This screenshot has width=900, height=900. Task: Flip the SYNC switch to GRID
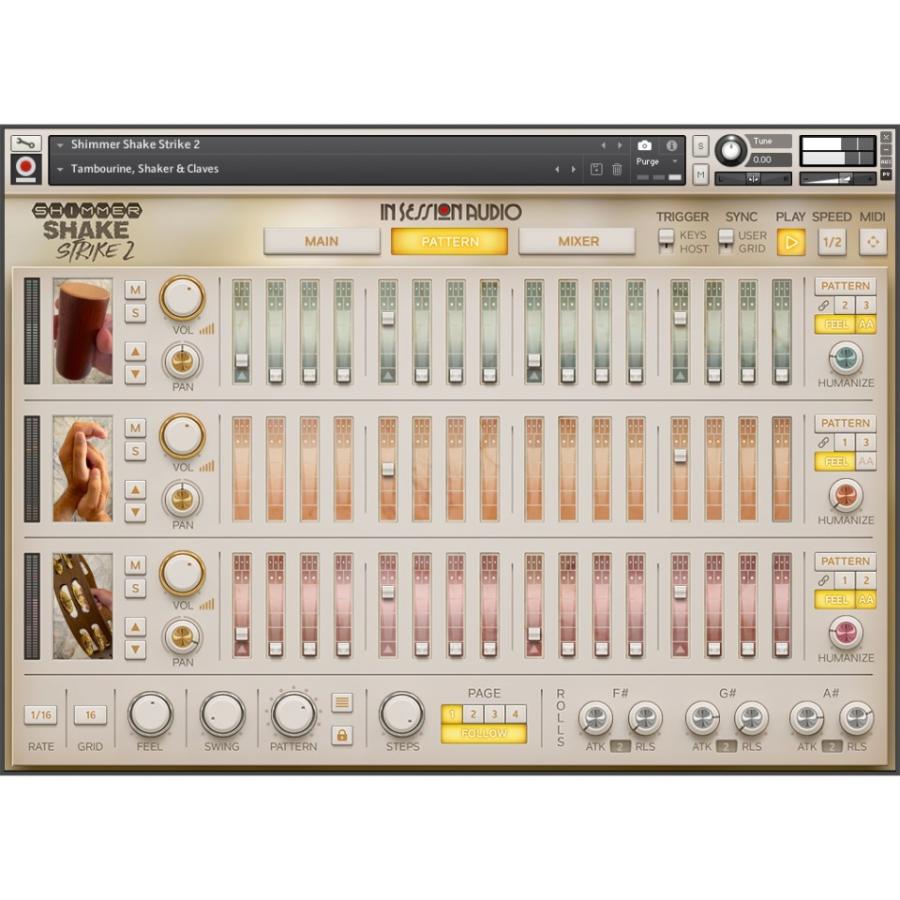pyautogui.click(x=727, y=248)
